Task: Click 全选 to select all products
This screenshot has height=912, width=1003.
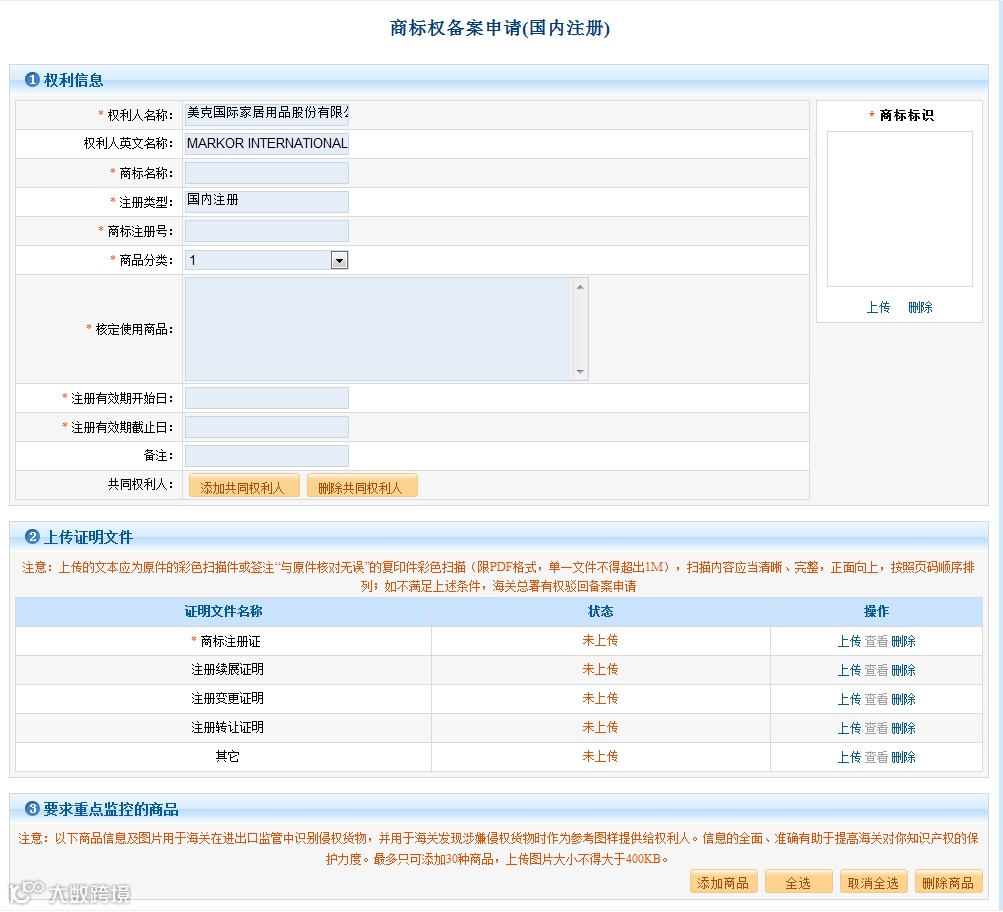Action: pyautogui.click(x=798, y=882)
